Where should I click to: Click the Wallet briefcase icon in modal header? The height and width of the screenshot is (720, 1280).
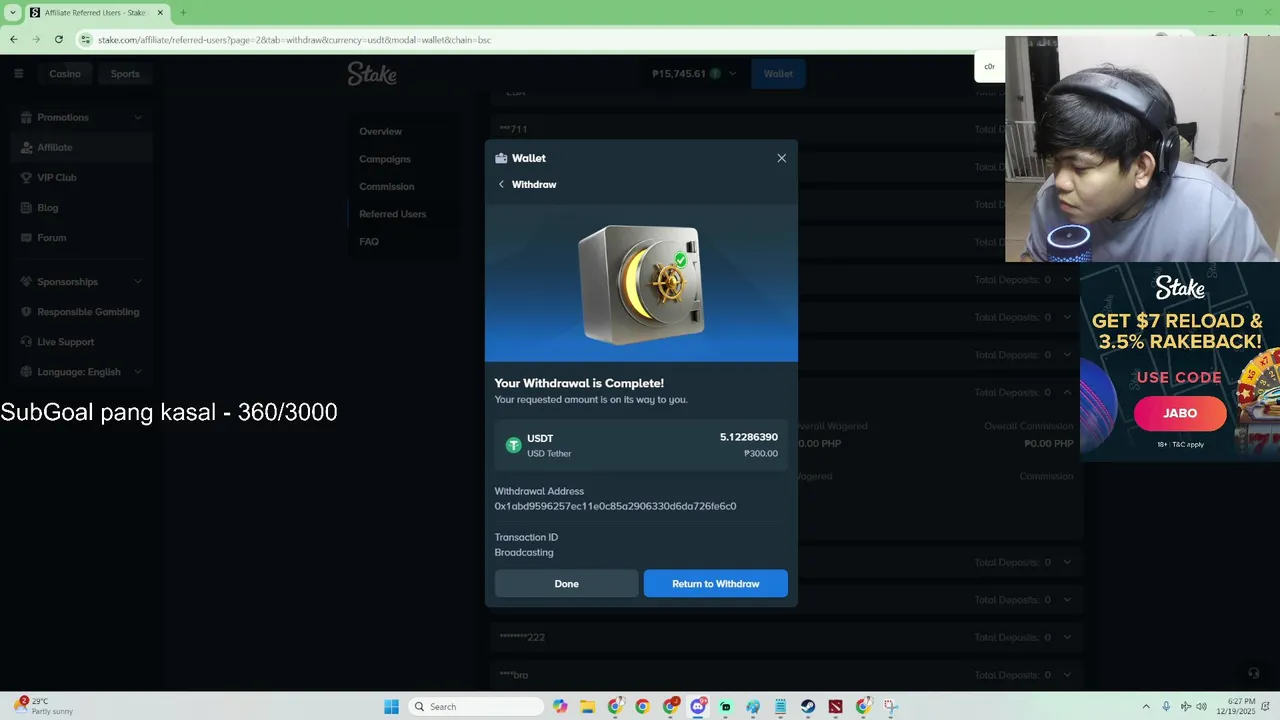501,158
